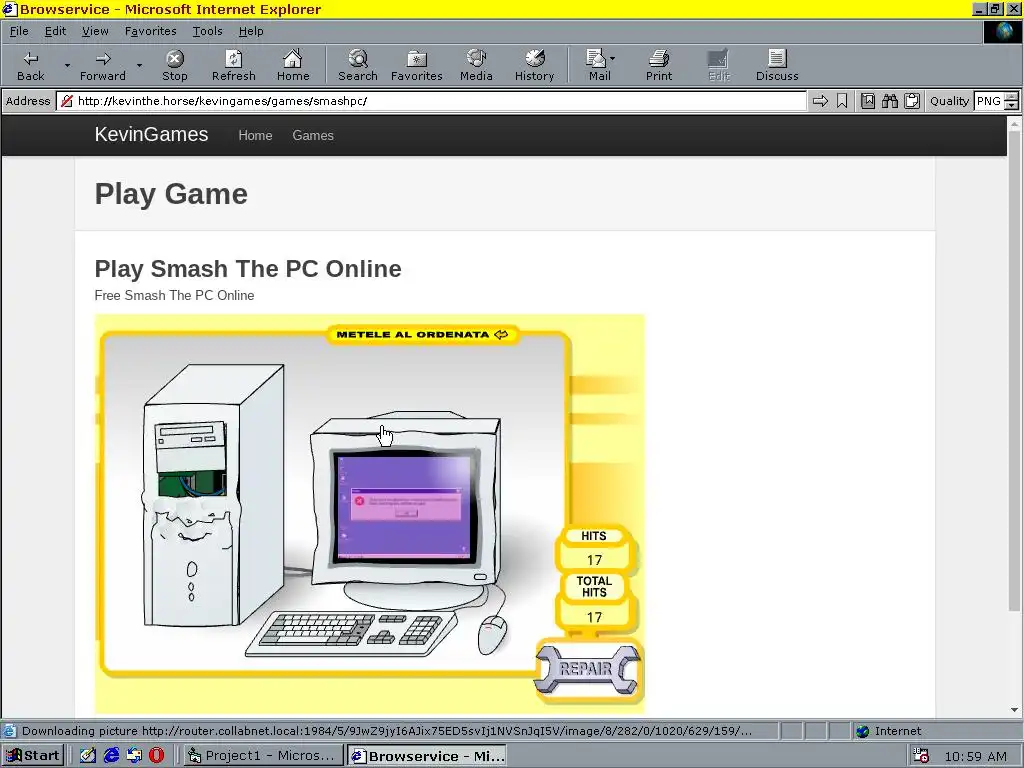1024x768 pixels.
Task: Hit the PC tower case
Action: (x=212, y=496)
